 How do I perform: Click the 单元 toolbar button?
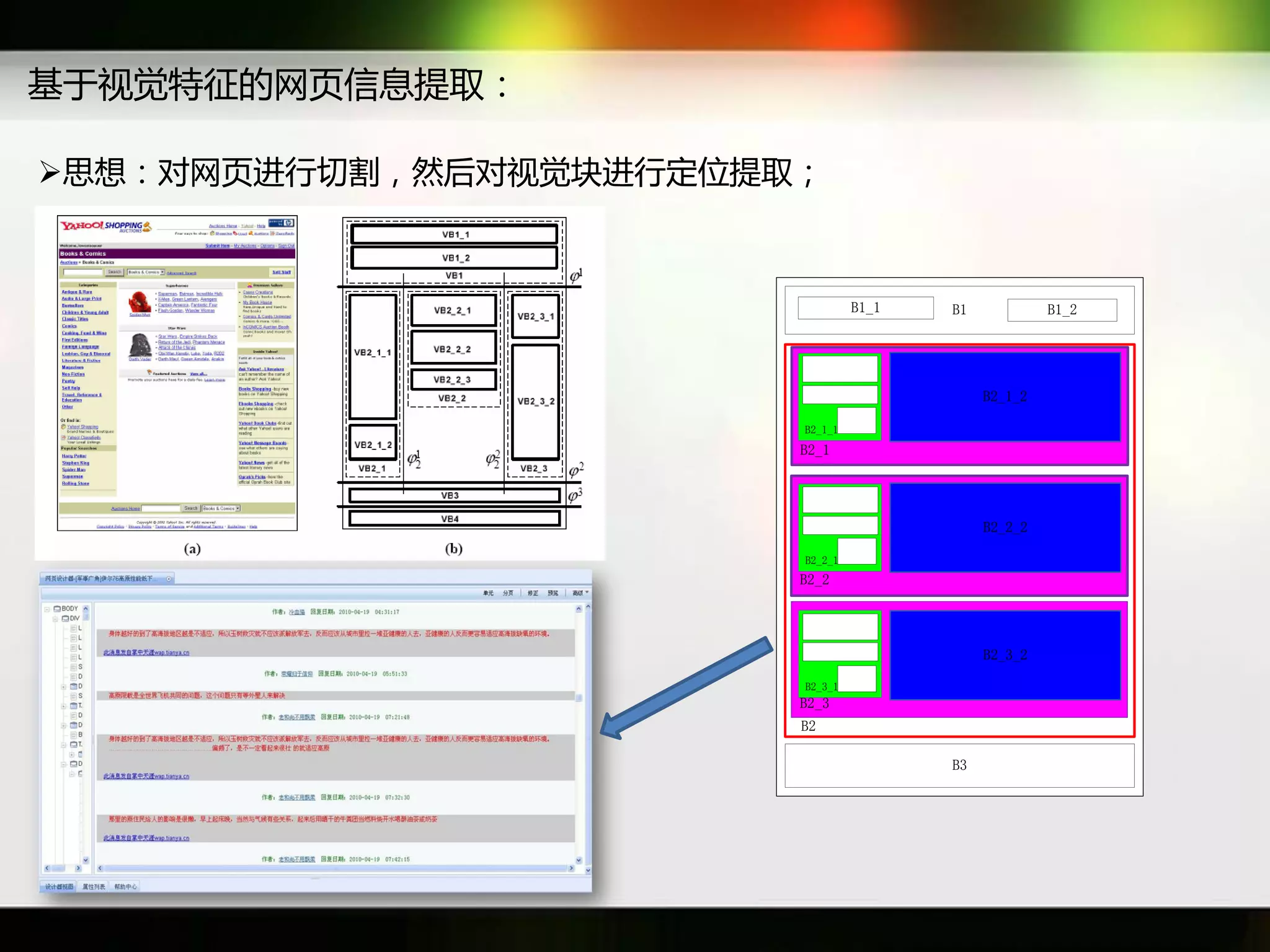489,593
